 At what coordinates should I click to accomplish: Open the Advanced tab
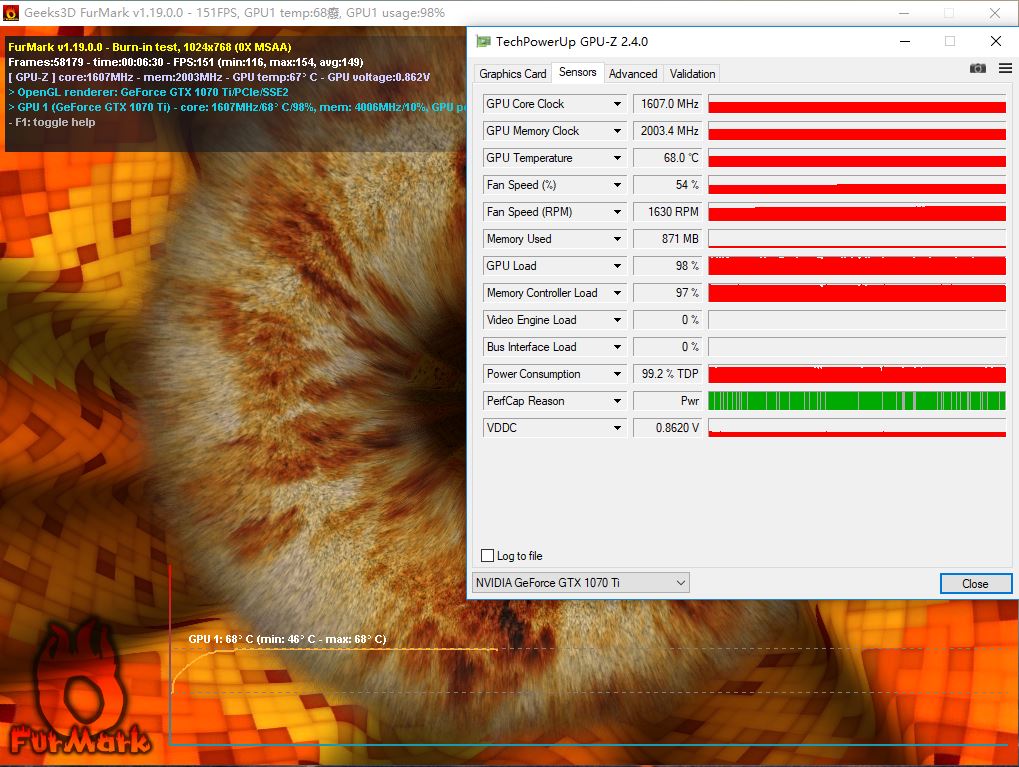633,73
